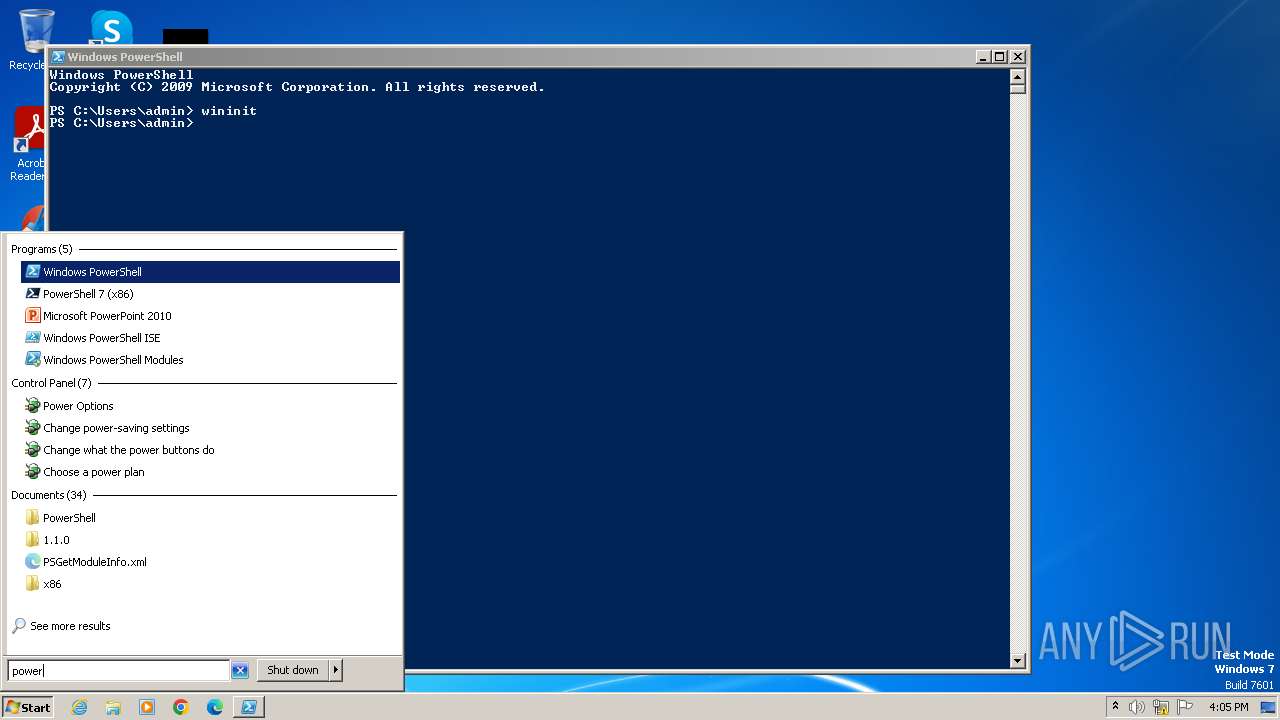This screenshot has width=1280, height=720.
Task: Open PowerShell window system menu icon
Action: point(58,57)
